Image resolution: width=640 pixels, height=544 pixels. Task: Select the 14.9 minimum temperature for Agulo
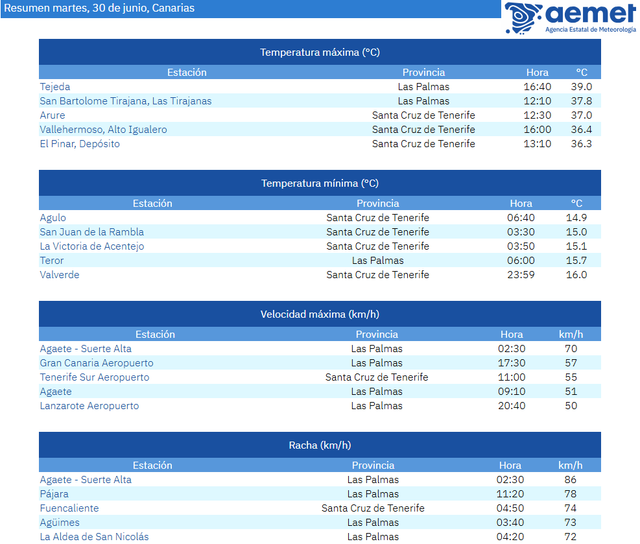click(x=576, y=218)
